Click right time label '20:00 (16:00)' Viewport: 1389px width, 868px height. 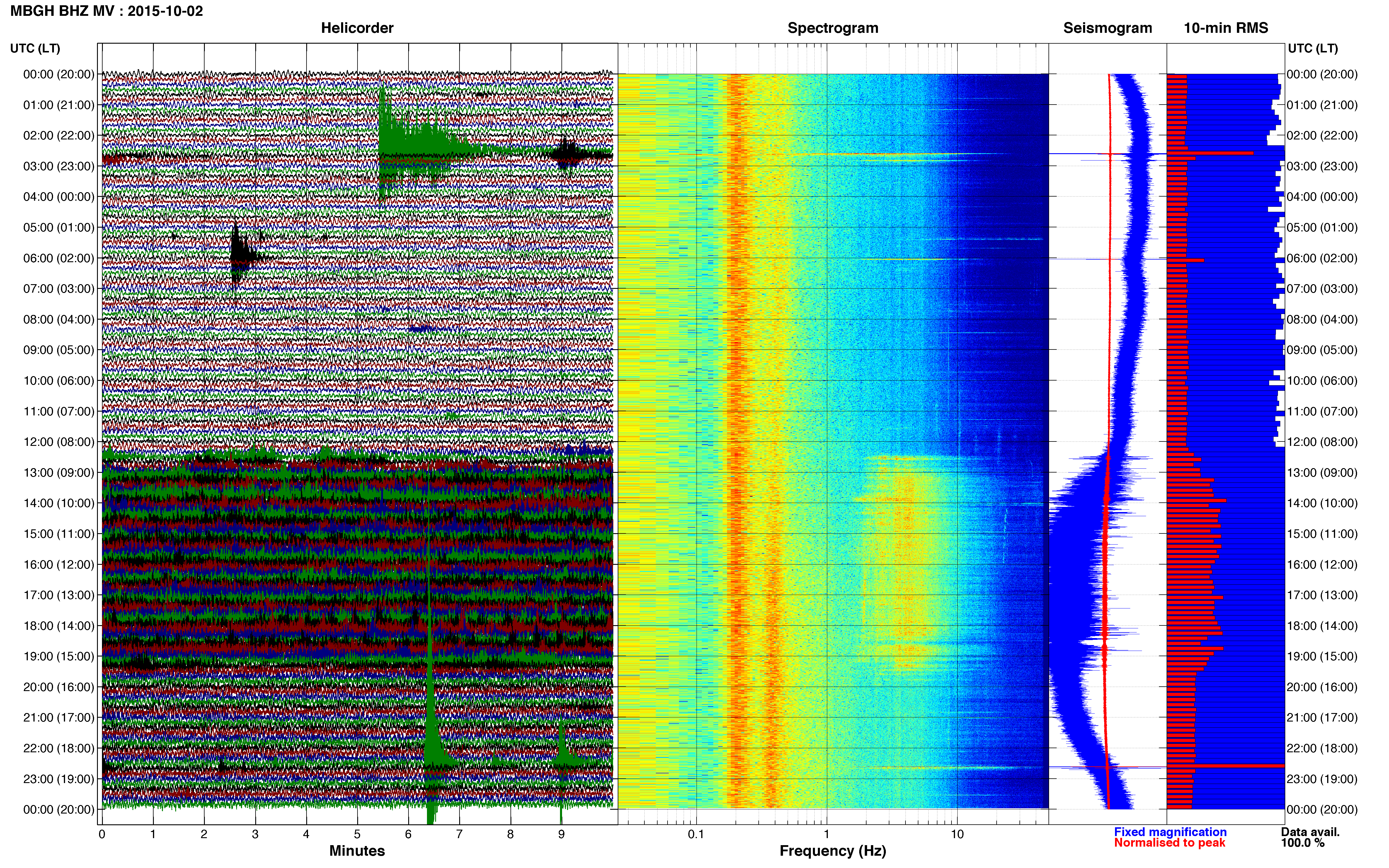pos(1322,687)
